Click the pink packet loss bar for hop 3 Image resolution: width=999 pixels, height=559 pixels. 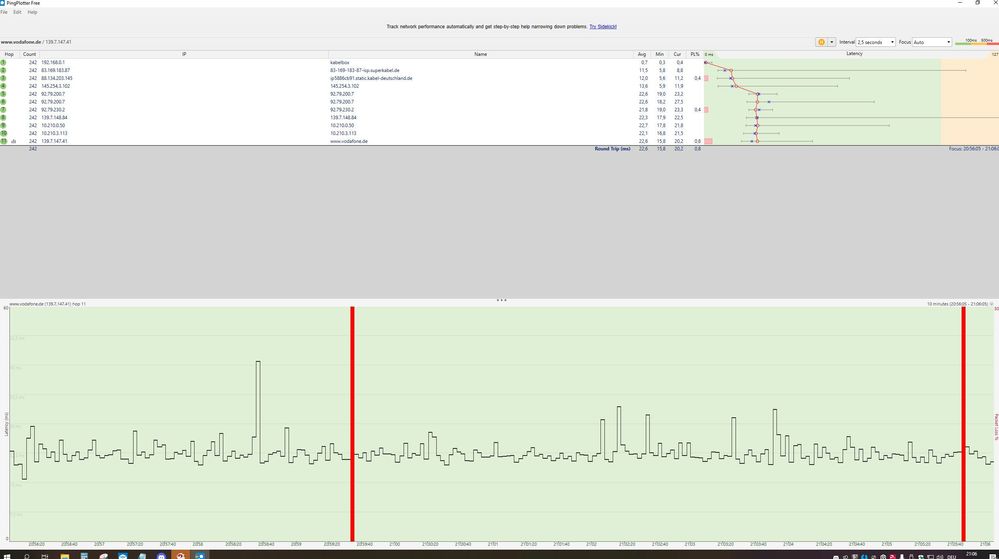point(706,78)
